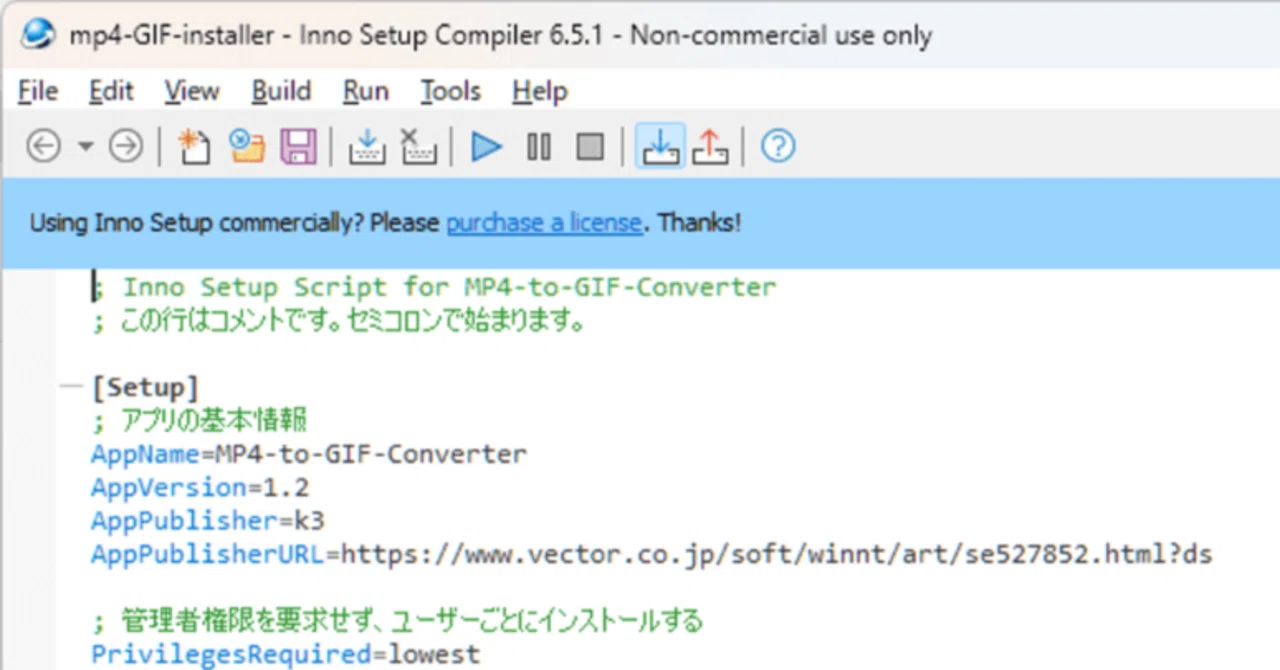Click the Navigate Back arrow icon

pos(43,147)
